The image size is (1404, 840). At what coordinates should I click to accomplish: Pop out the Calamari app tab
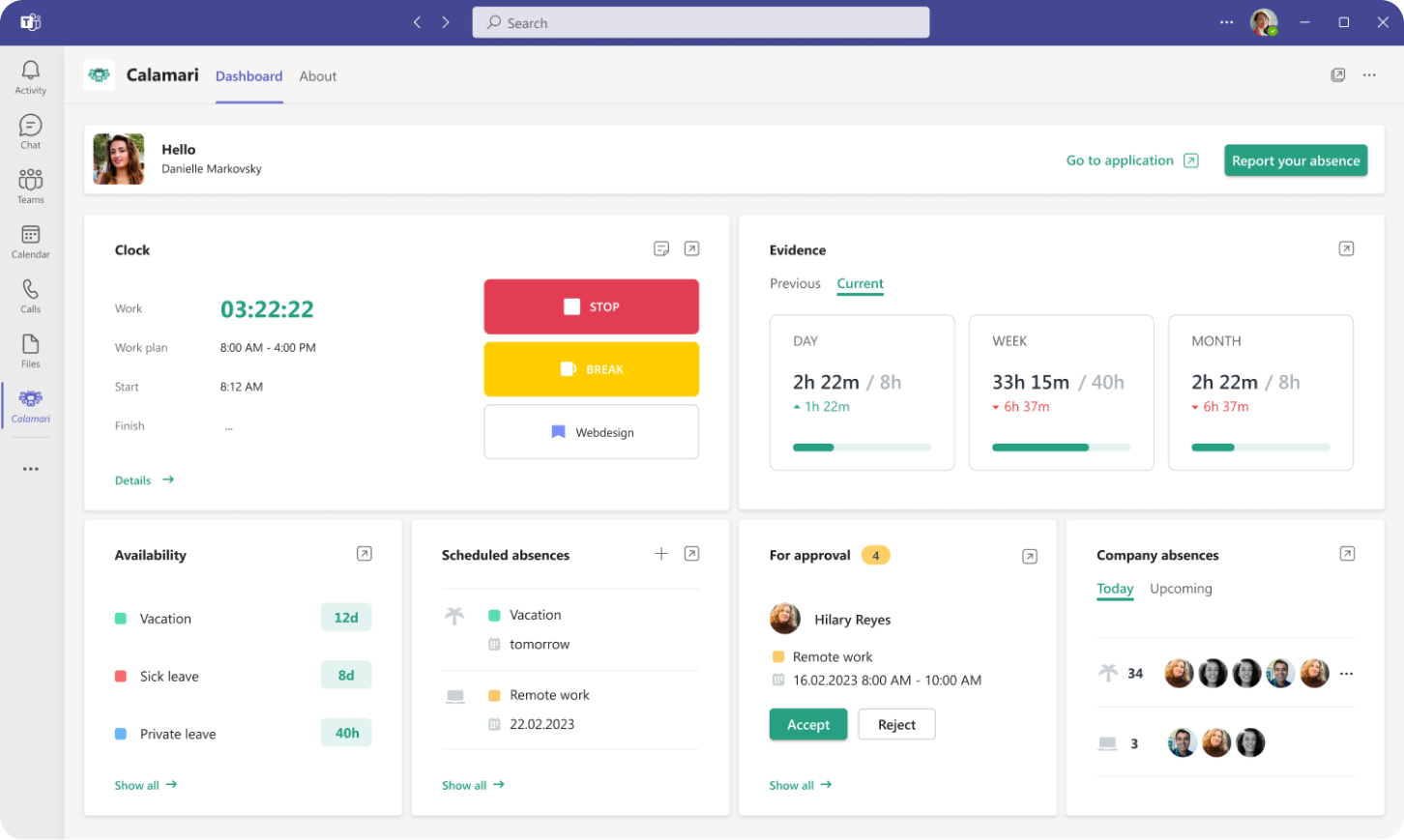click(1338, 75)
